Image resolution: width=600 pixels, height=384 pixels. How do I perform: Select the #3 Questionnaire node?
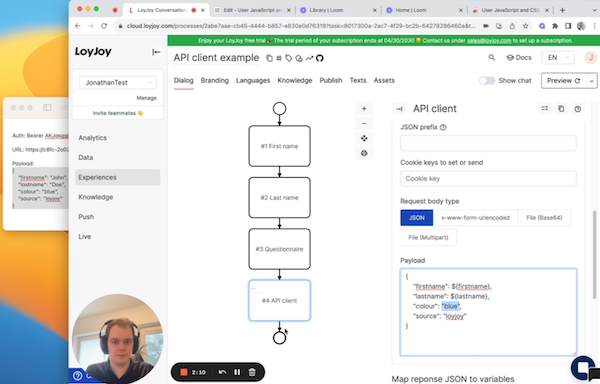[x=279, y=249]
